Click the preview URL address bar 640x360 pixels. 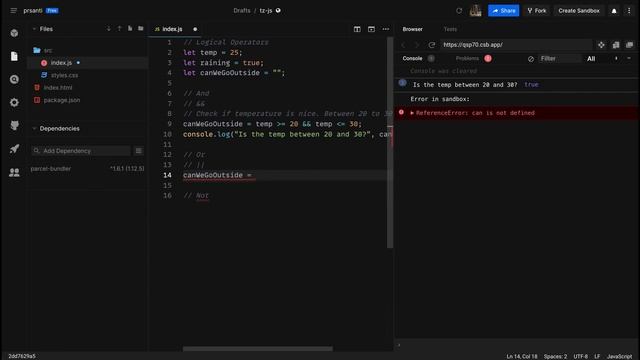(516, 45)
